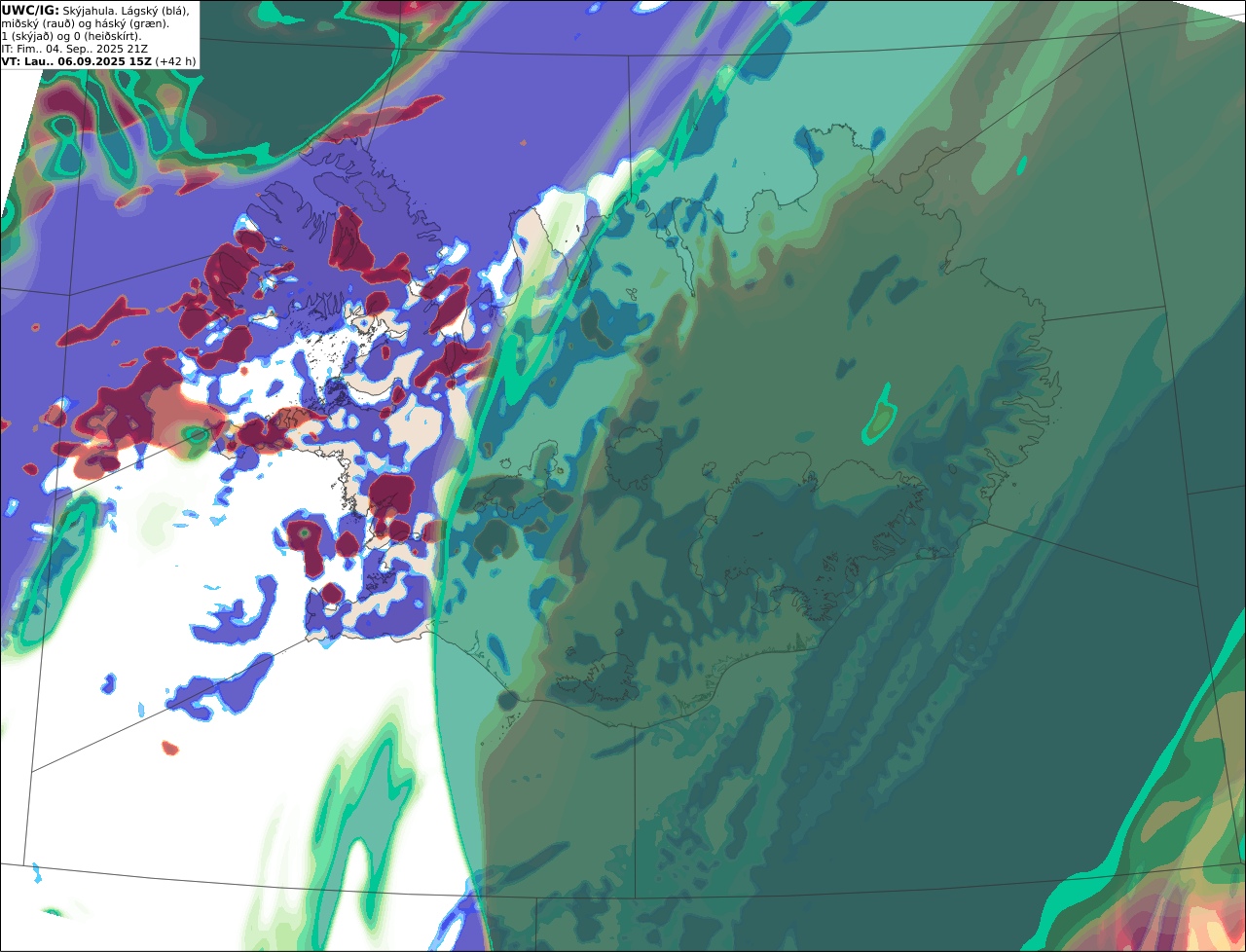Click the "VT: Lau.. 06.09.2025 15Z" valid time
Screen dimensions: 1246x952
[77, 61]
